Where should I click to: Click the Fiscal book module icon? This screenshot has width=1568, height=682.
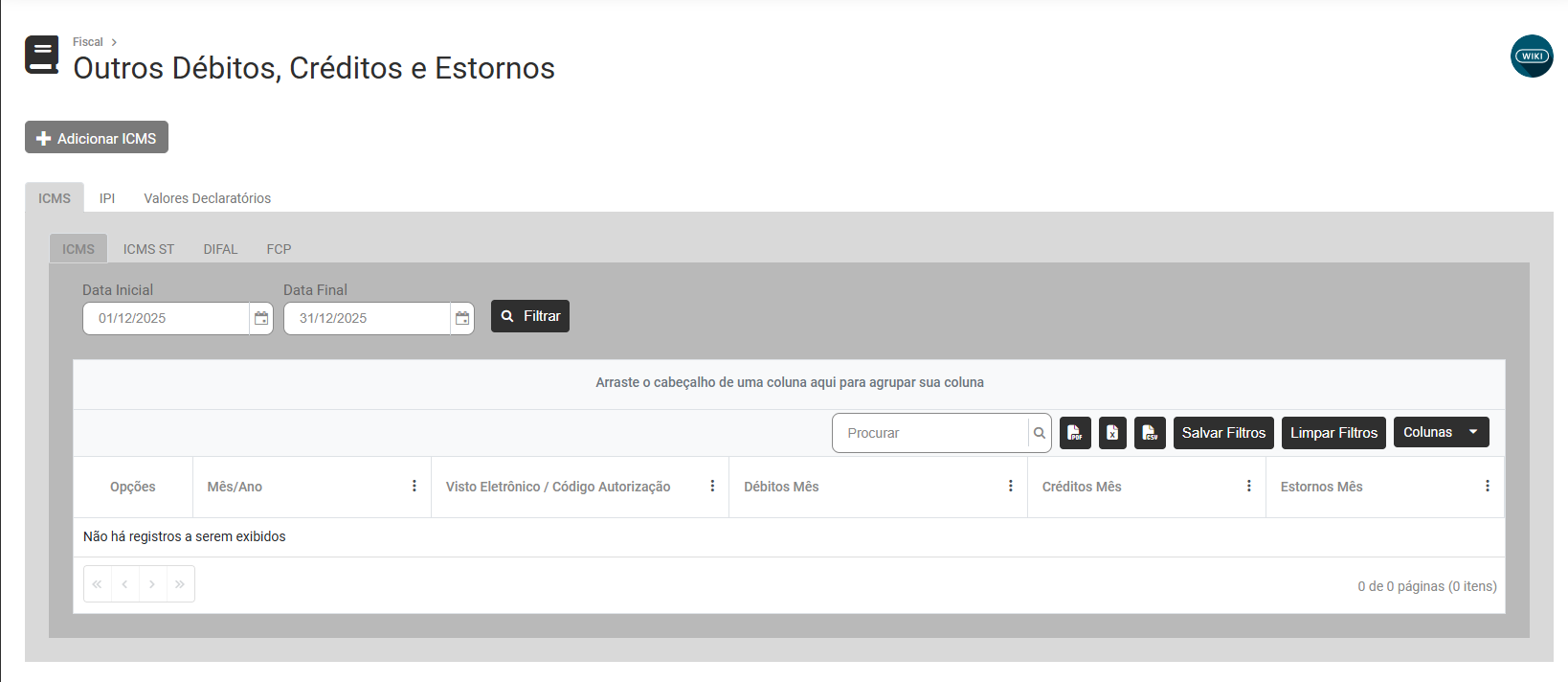click(41, 55)
